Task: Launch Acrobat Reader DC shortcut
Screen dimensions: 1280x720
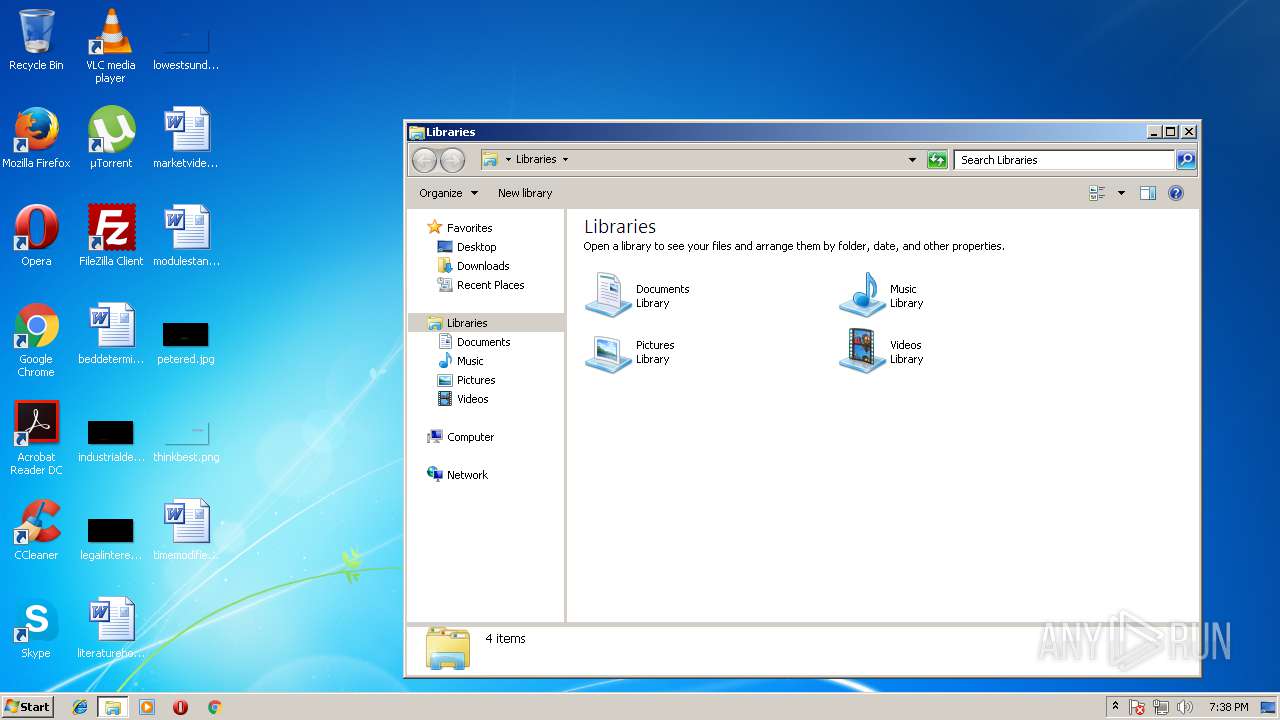Action: (36, 438)
